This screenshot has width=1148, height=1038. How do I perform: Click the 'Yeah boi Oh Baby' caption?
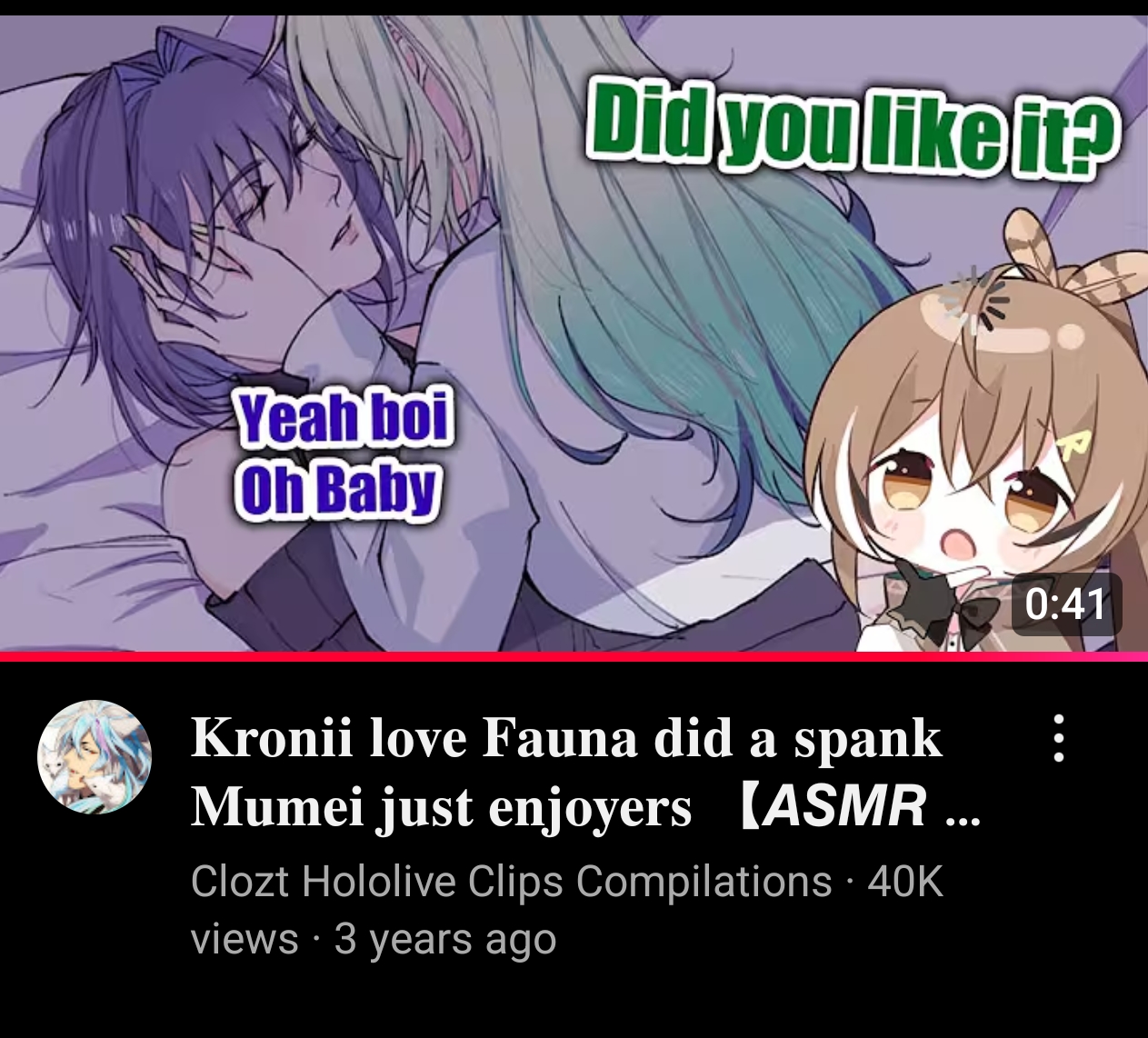[341, 454]
